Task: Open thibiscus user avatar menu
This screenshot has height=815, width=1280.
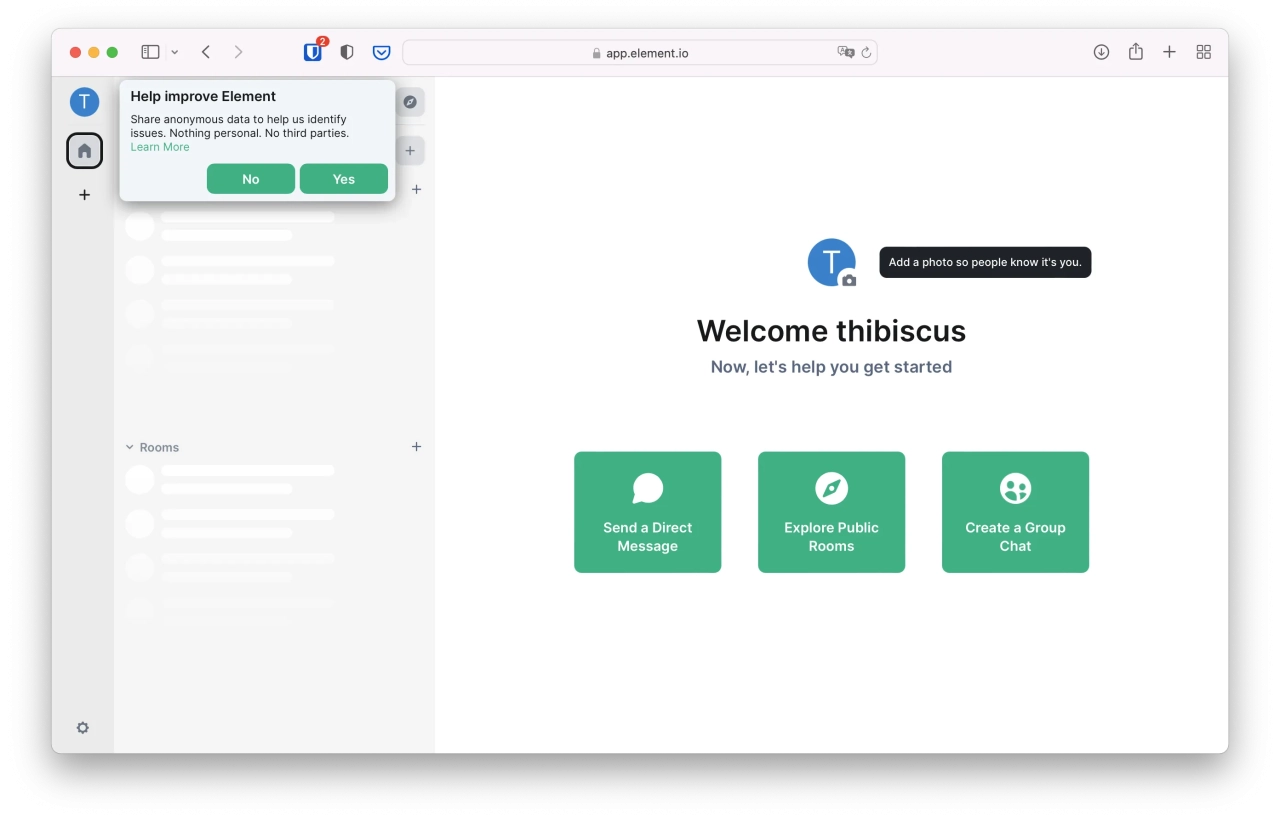Action: [84, 101]
